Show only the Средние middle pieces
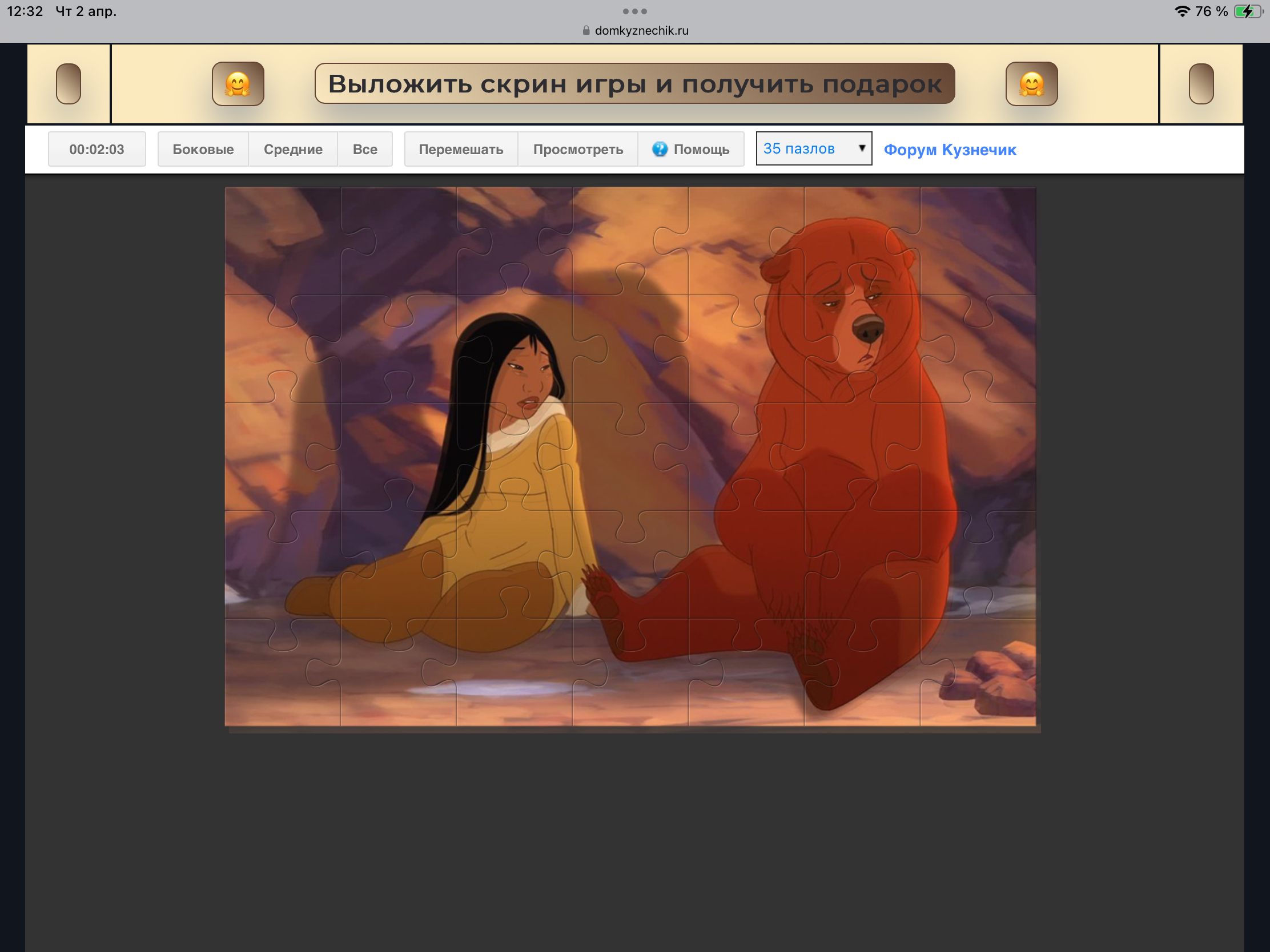This screenshot has width=1270, height=952. [293, 149]
